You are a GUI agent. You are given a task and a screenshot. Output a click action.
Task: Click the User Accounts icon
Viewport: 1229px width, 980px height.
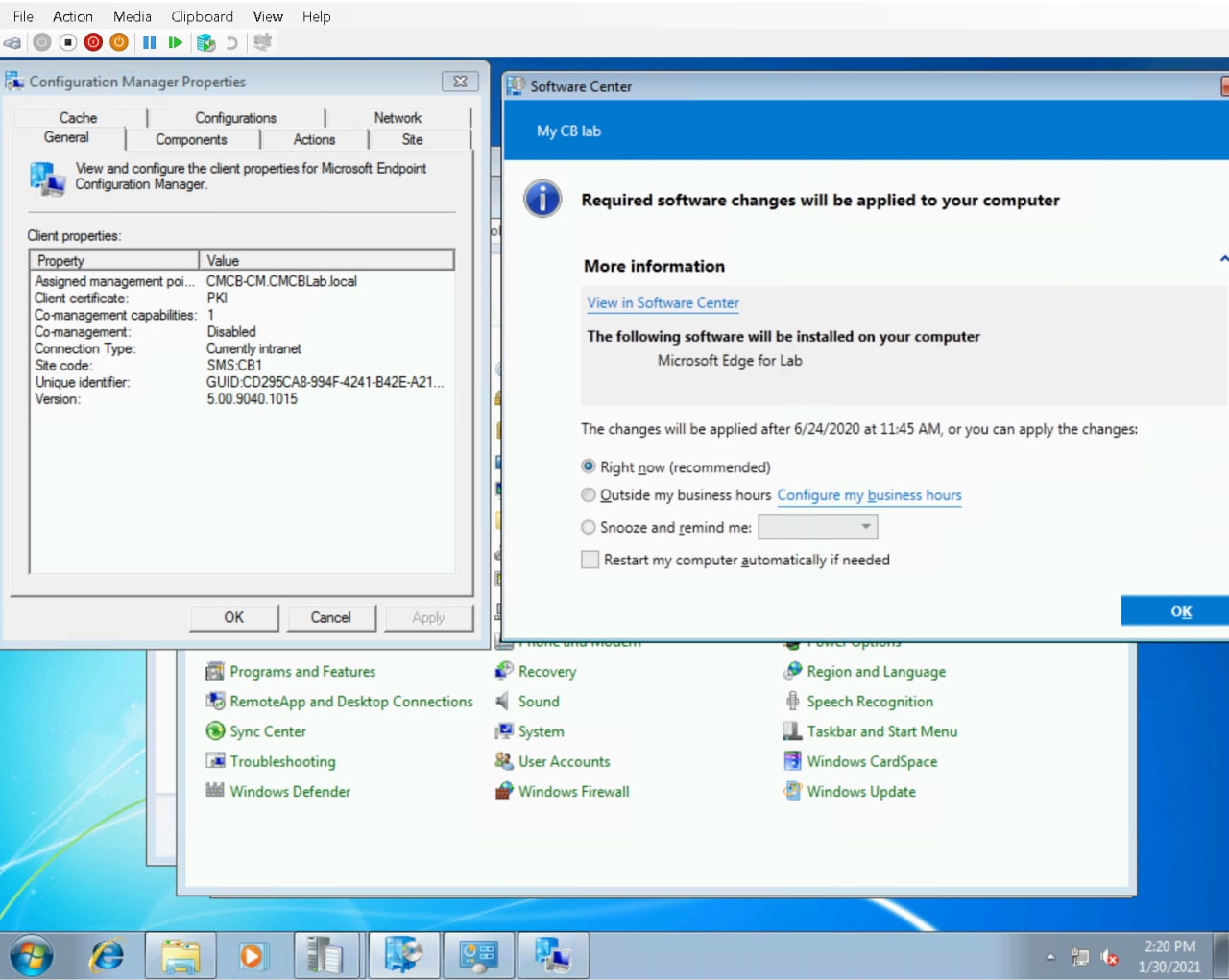click(504, 761)
